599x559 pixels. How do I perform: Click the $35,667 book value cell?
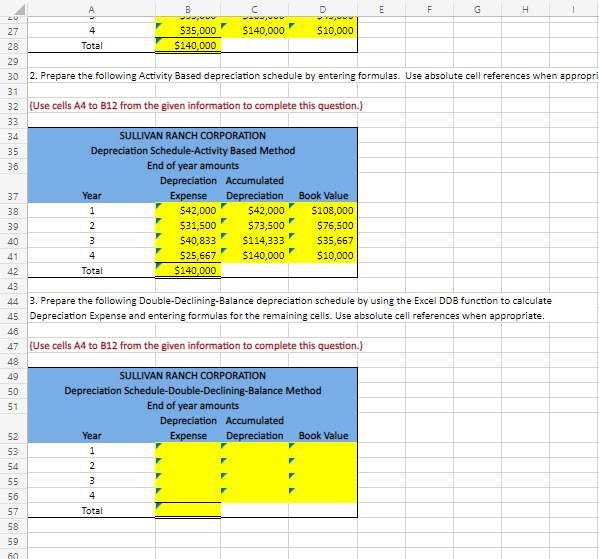coord(323,240)
